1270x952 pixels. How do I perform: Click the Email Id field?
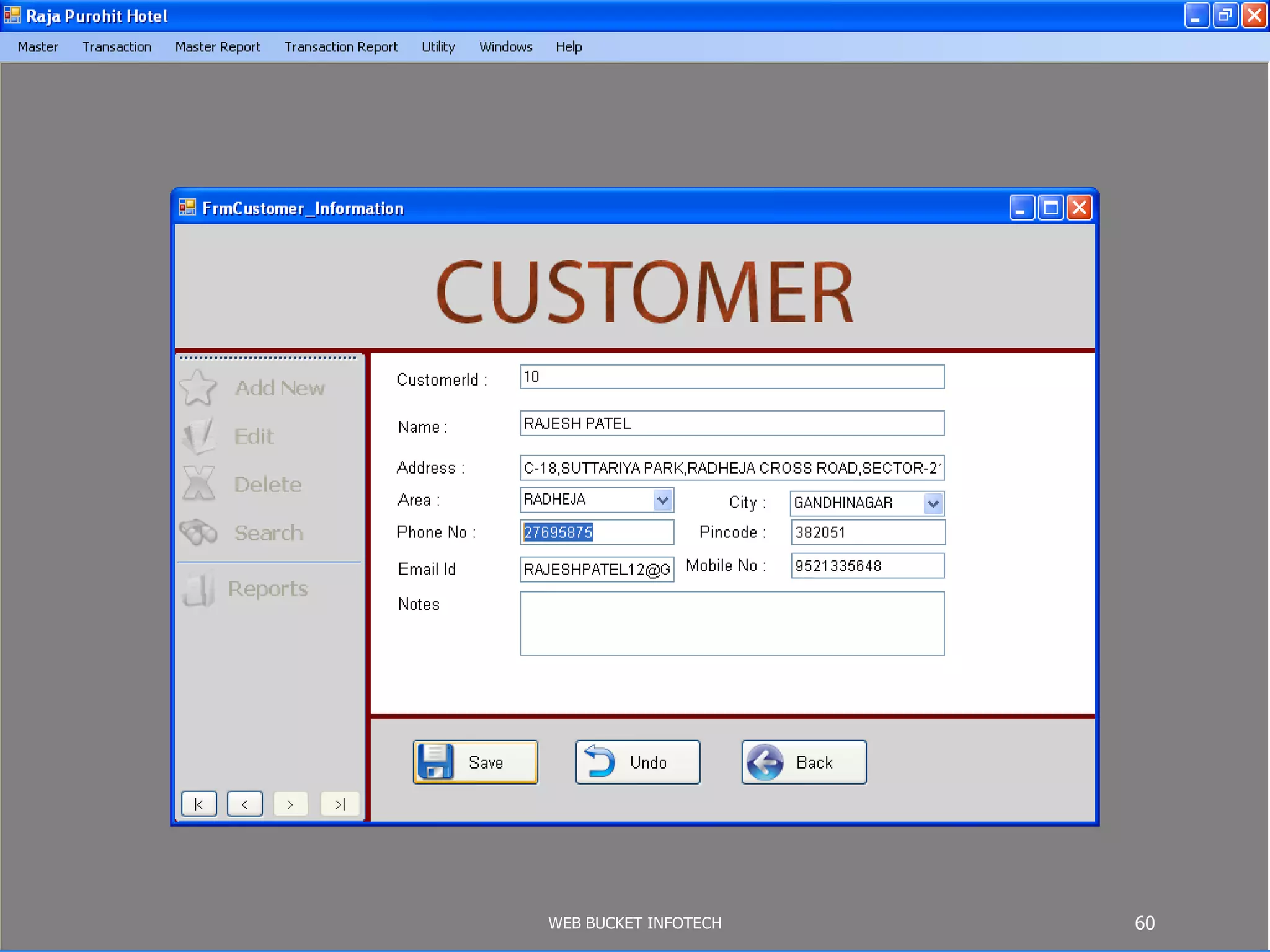pos(597,570)
